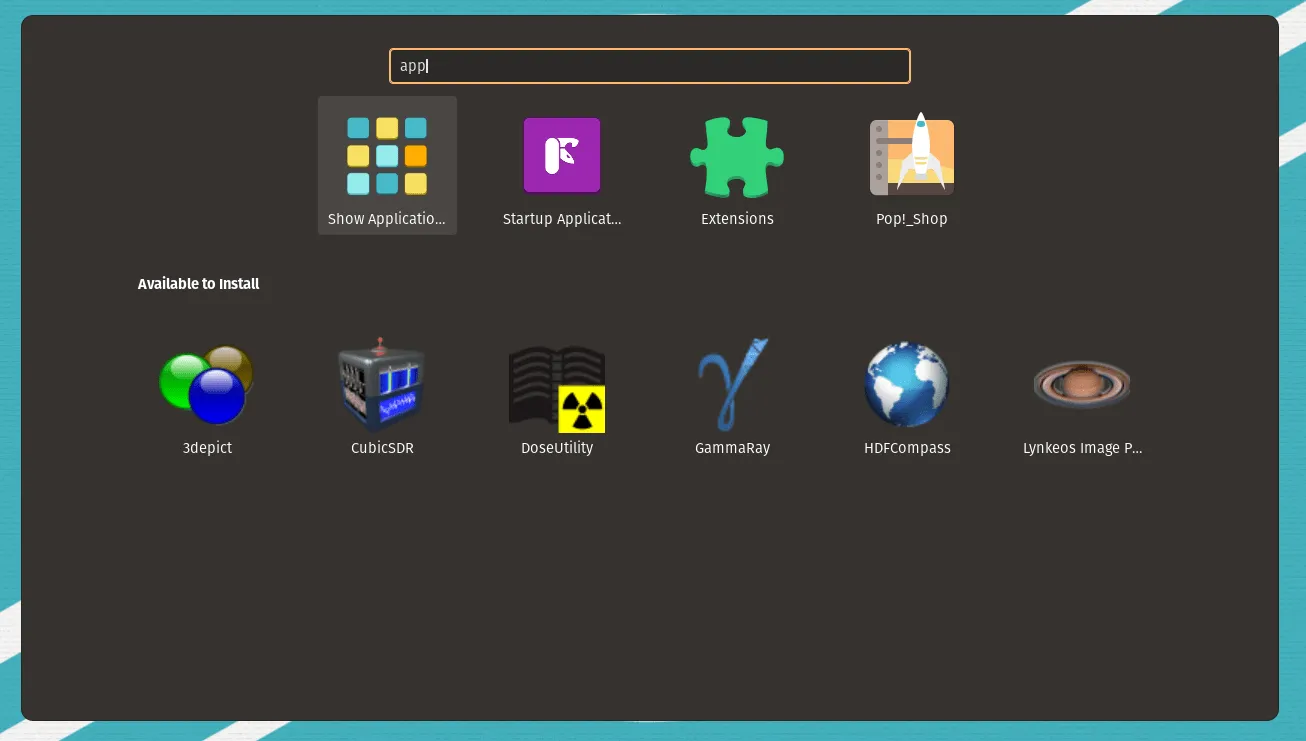Launch Startup Applications purple icon
The image size is (1306, 741).
coord(562,156)
